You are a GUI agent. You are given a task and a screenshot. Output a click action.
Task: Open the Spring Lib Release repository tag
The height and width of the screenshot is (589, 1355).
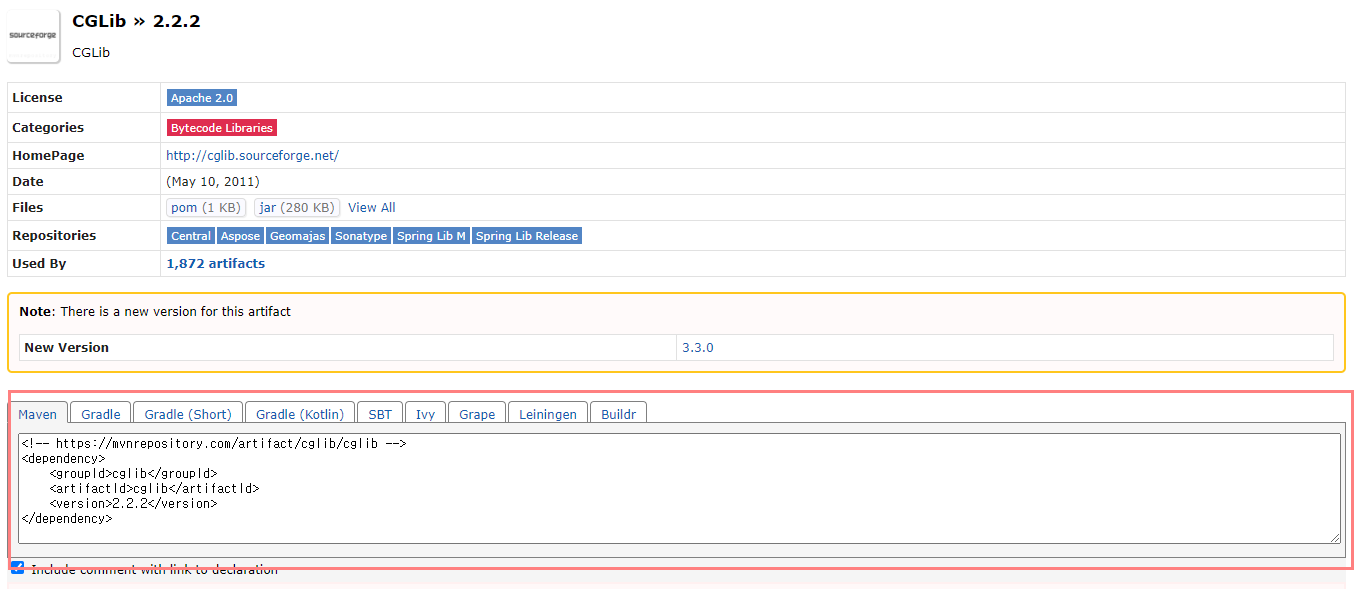pyautogui.click(x=527, y=236)
